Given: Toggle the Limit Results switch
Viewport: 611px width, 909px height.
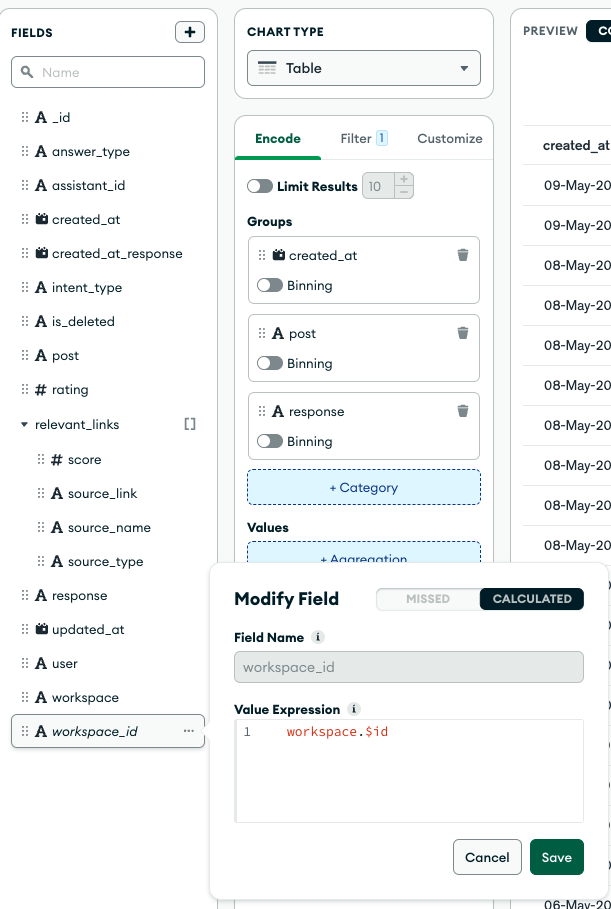Looking at the screenshot, I should (260, 186).
